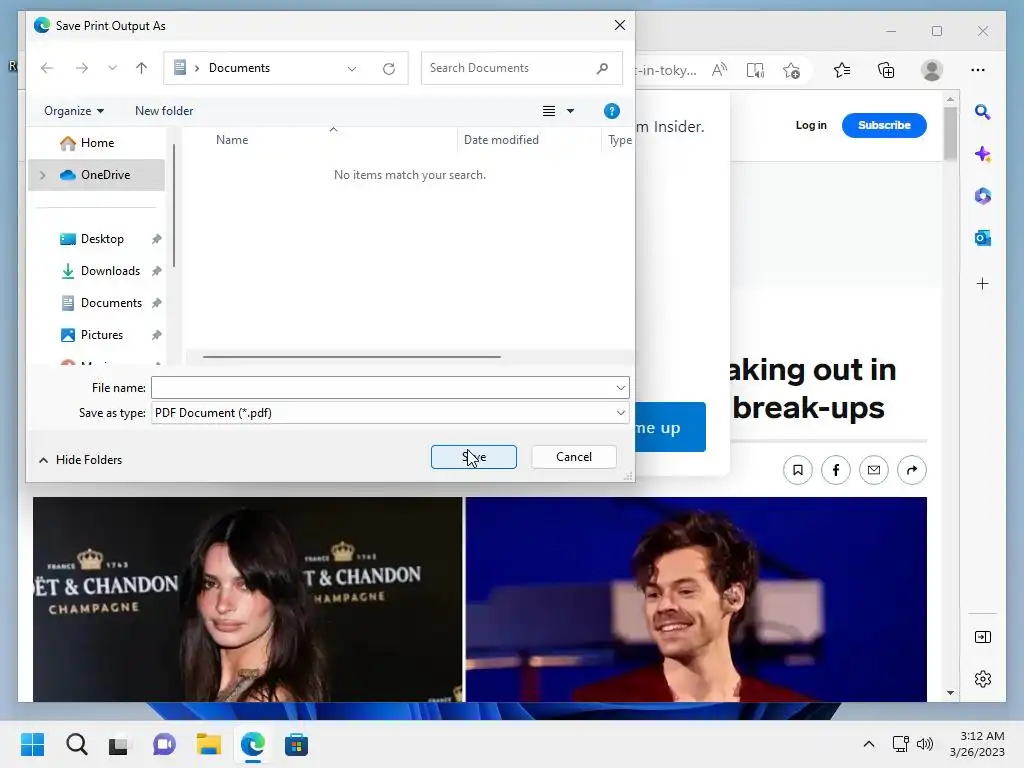Click the horizontal scrollbar in file list

[351, 357]
